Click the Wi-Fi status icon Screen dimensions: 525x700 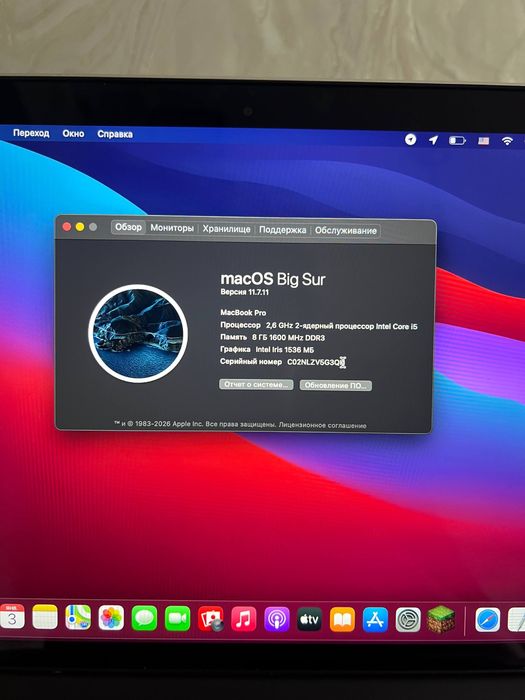[507, 141]
